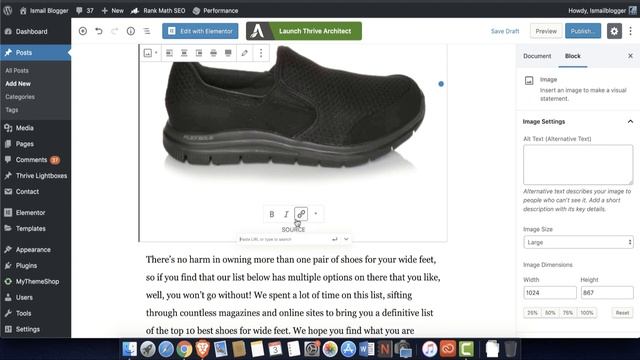Align image center in block toolbar
Screen dimensions: 640x360
click(184, 53)
